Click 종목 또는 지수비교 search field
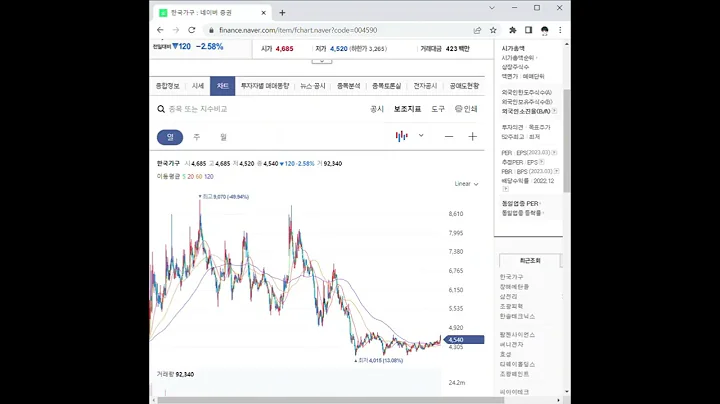 tap(198, 109)
